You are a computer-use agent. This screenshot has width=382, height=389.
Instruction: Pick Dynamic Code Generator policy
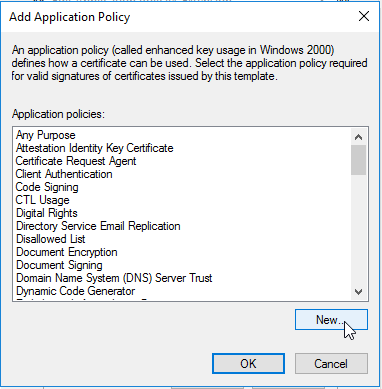point(76,291)
